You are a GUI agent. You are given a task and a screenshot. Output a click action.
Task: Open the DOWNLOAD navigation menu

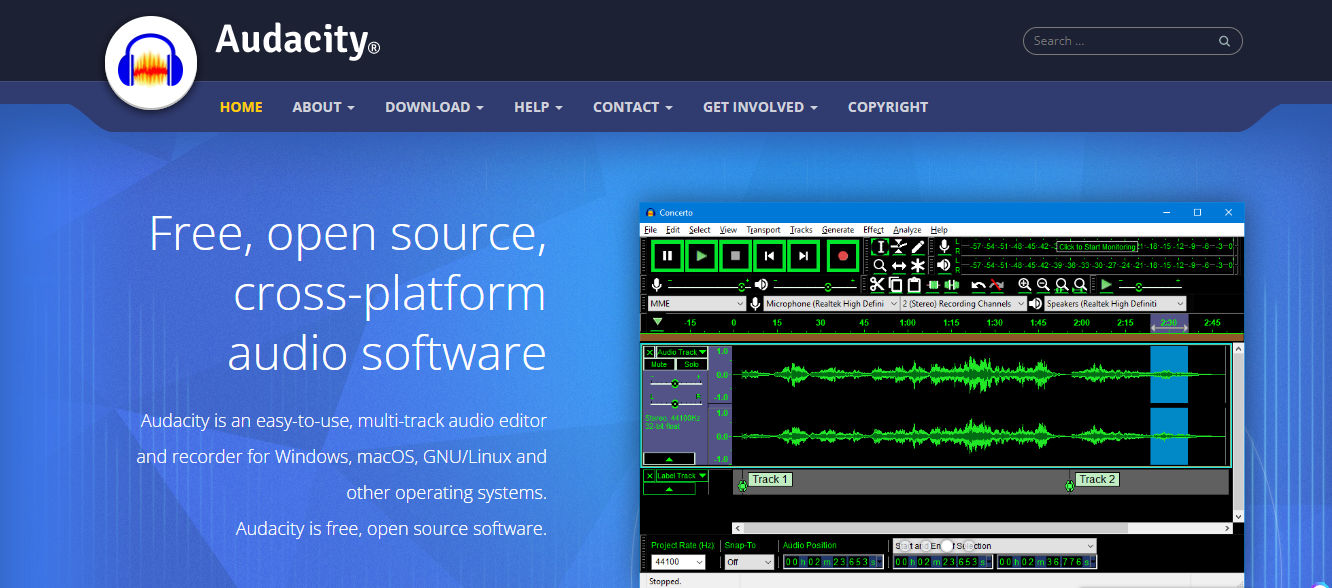tap(434, 107)
